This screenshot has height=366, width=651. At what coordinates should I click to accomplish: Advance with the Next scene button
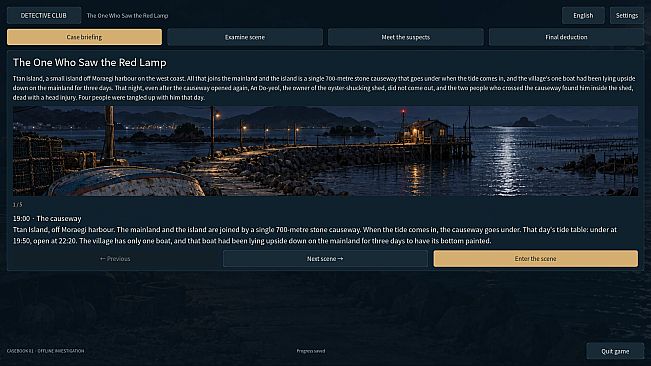325,259
